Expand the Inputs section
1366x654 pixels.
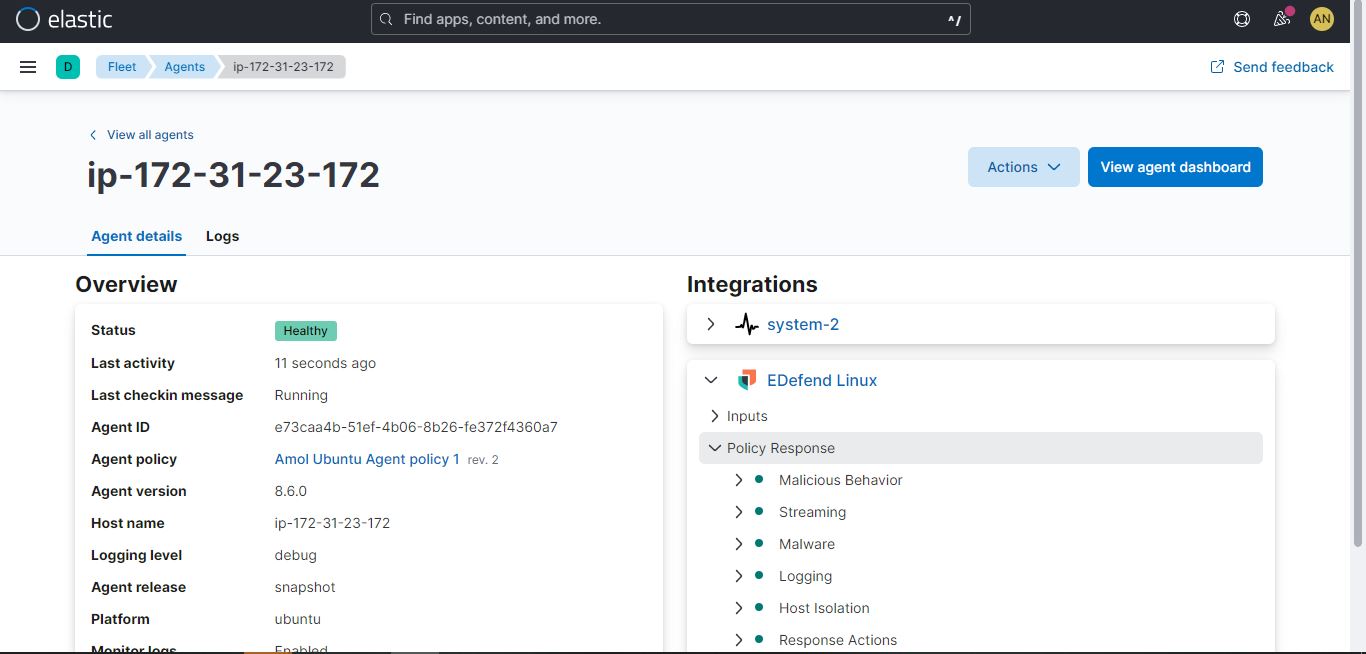[x=714, y=416]
